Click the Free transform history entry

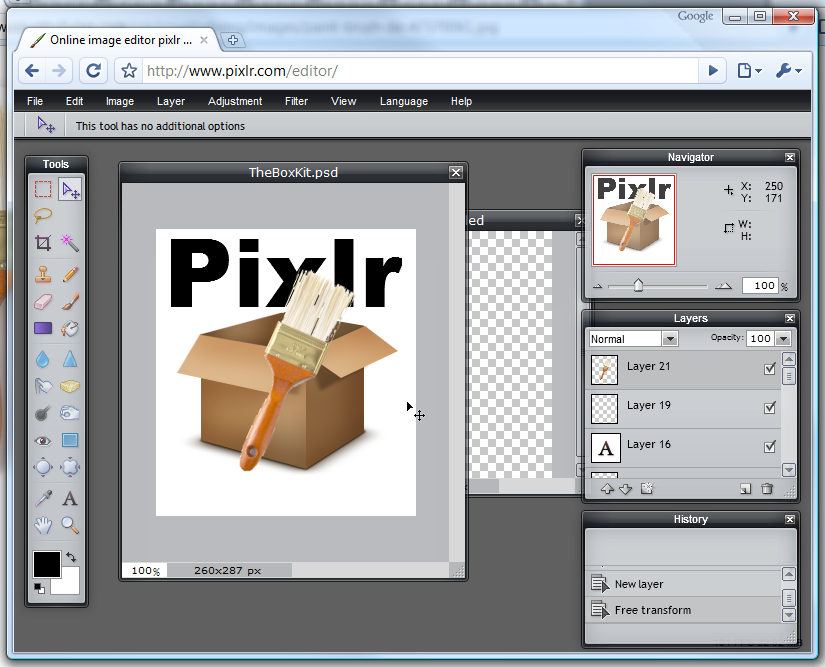pos(652,610)
